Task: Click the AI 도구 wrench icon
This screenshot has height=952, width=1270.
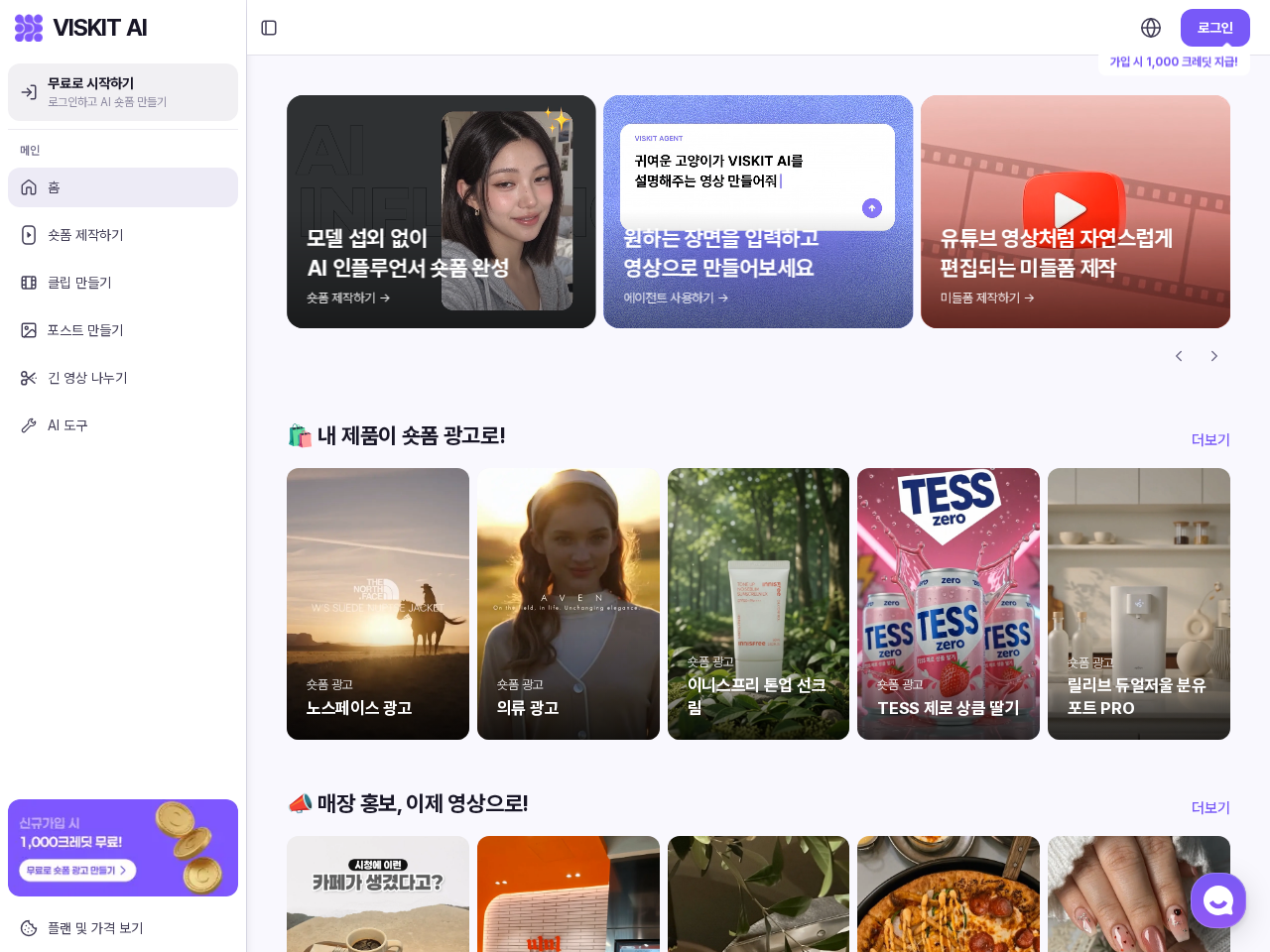Action: point(29,425)
